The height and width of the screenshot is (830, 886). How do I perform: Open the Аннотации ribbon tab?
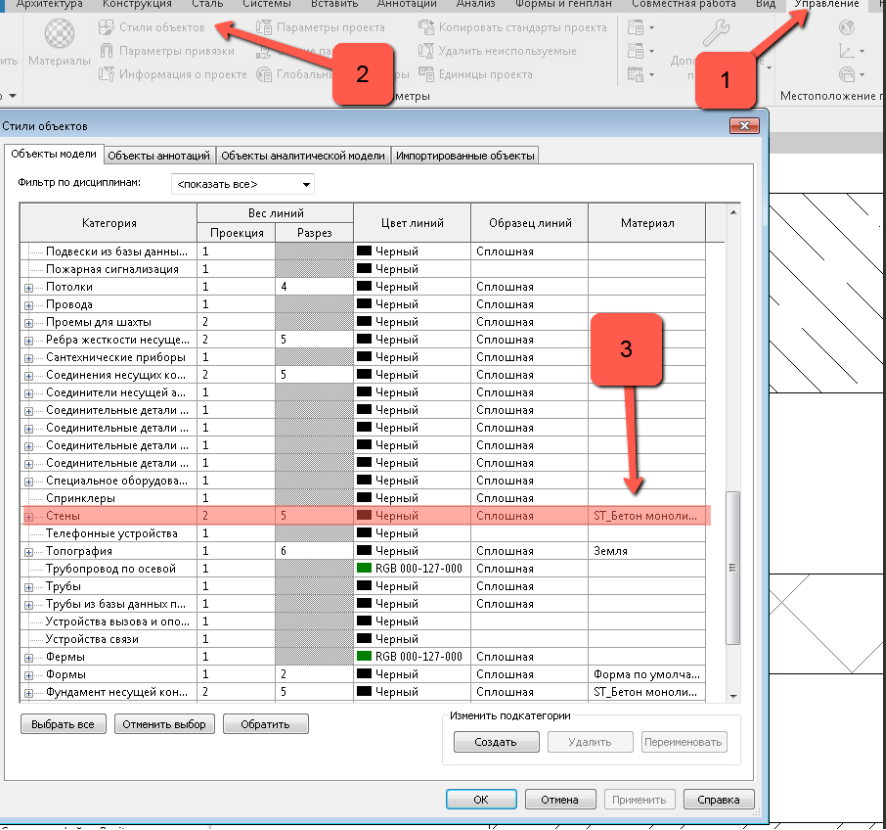[x=407, y=4]
